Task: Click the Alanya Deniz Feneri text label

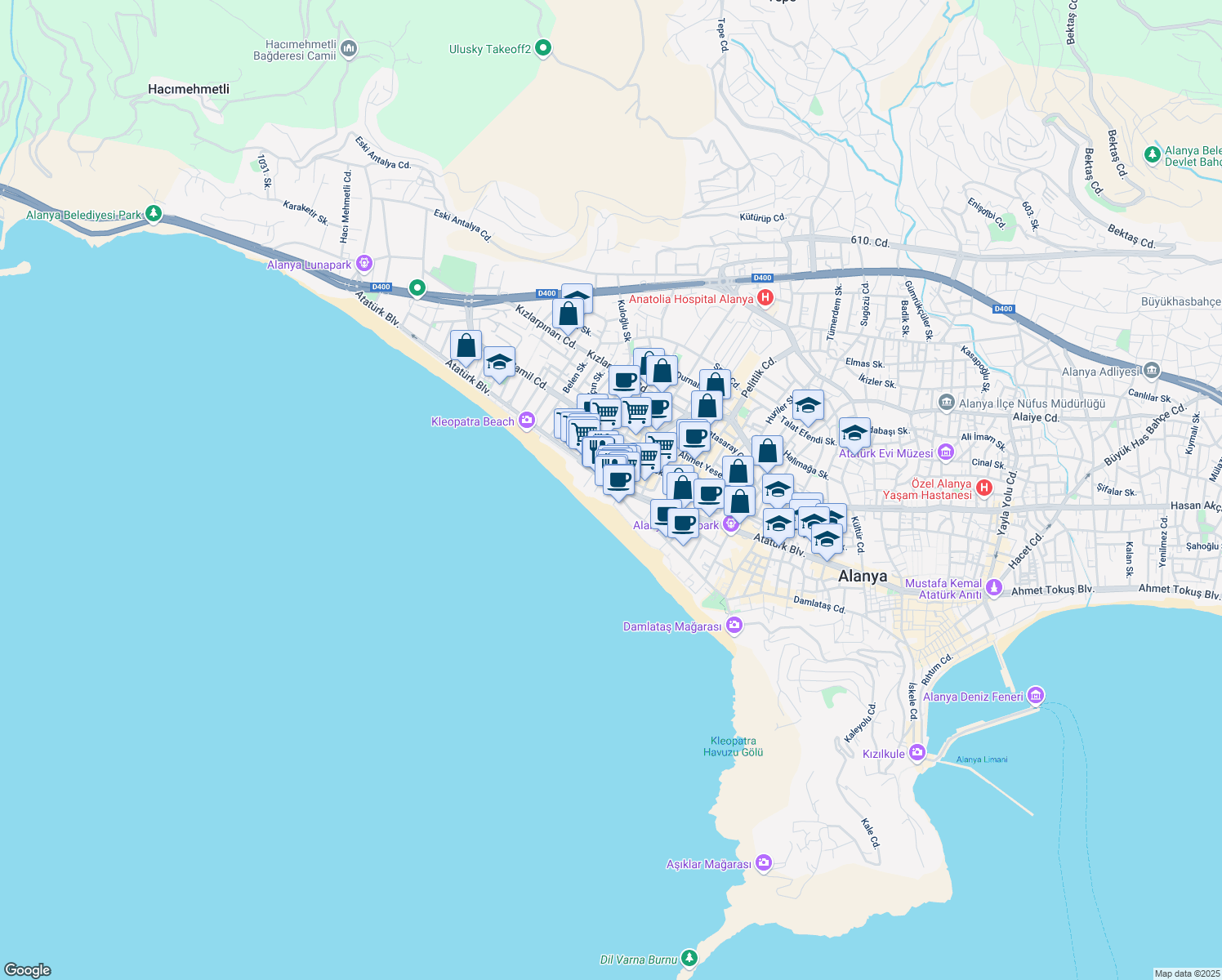Action: click(x=973, y=697)
